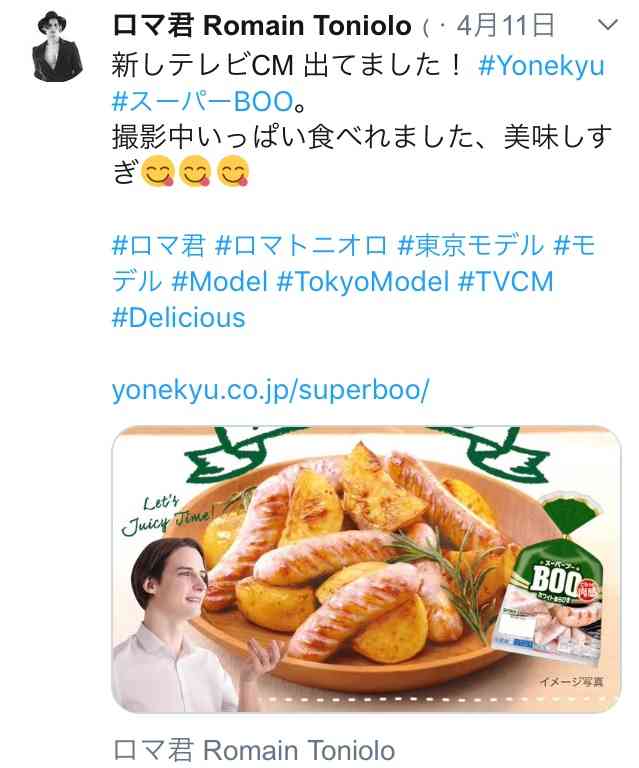Open the #Delicious hashtag
639x768 pixels.
(x=179, y=317)
